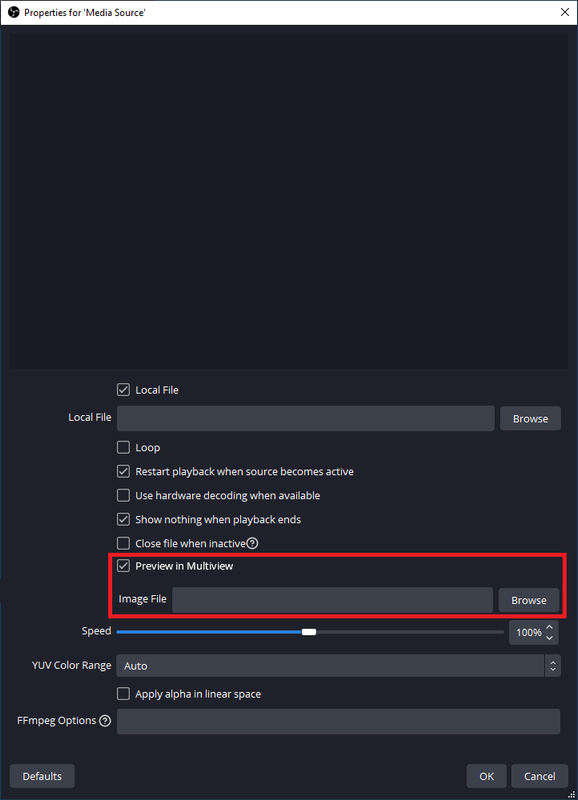The image size is (578, 800).
Task: Enable Use hardware decoding when available
Action: coord(123,495)
